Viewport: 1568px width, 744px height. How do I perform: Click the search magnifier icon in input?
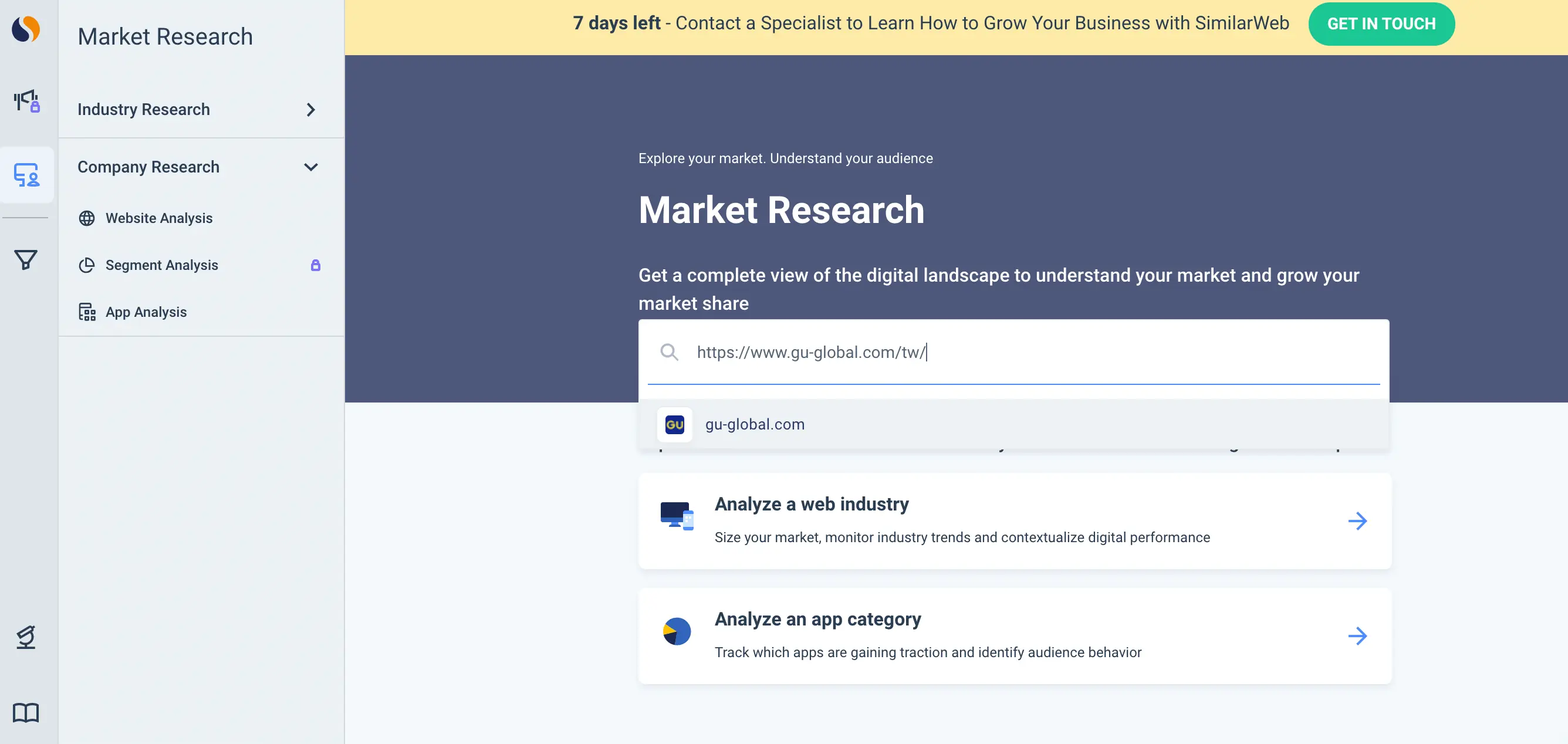tap(669, 352)
